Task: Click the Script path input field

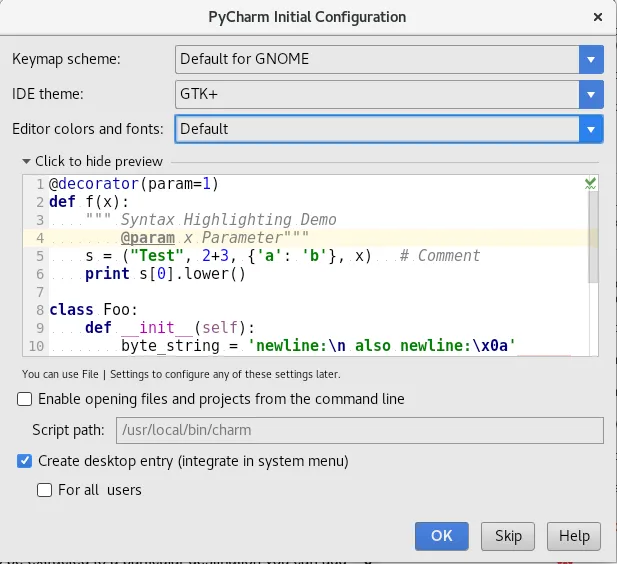Action: pyautogui.click(x=360, y=430)
